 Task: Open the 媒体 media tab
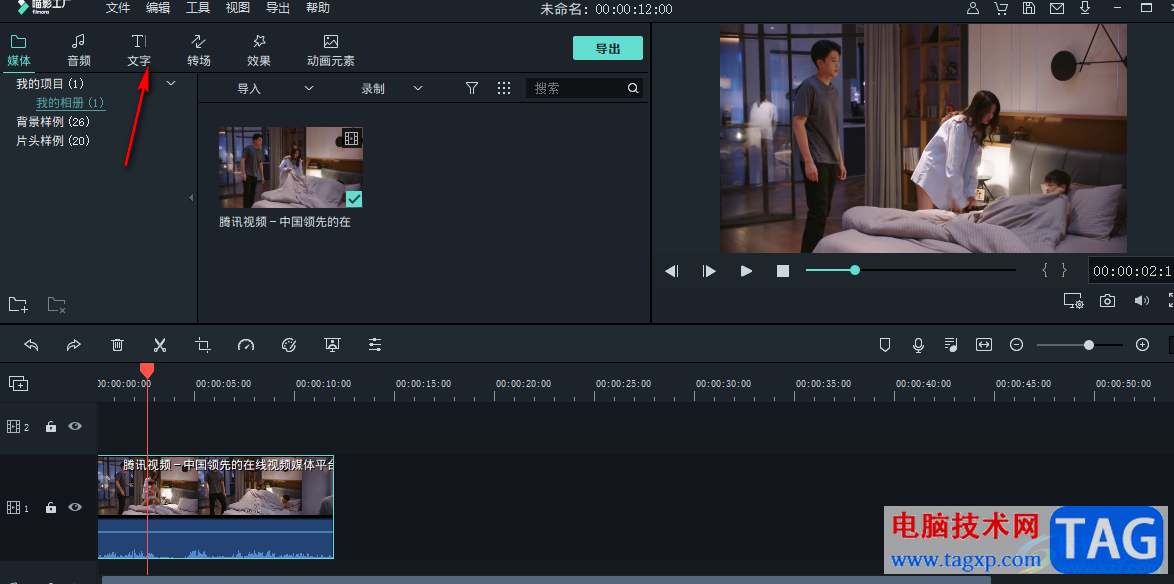point(19,51)
